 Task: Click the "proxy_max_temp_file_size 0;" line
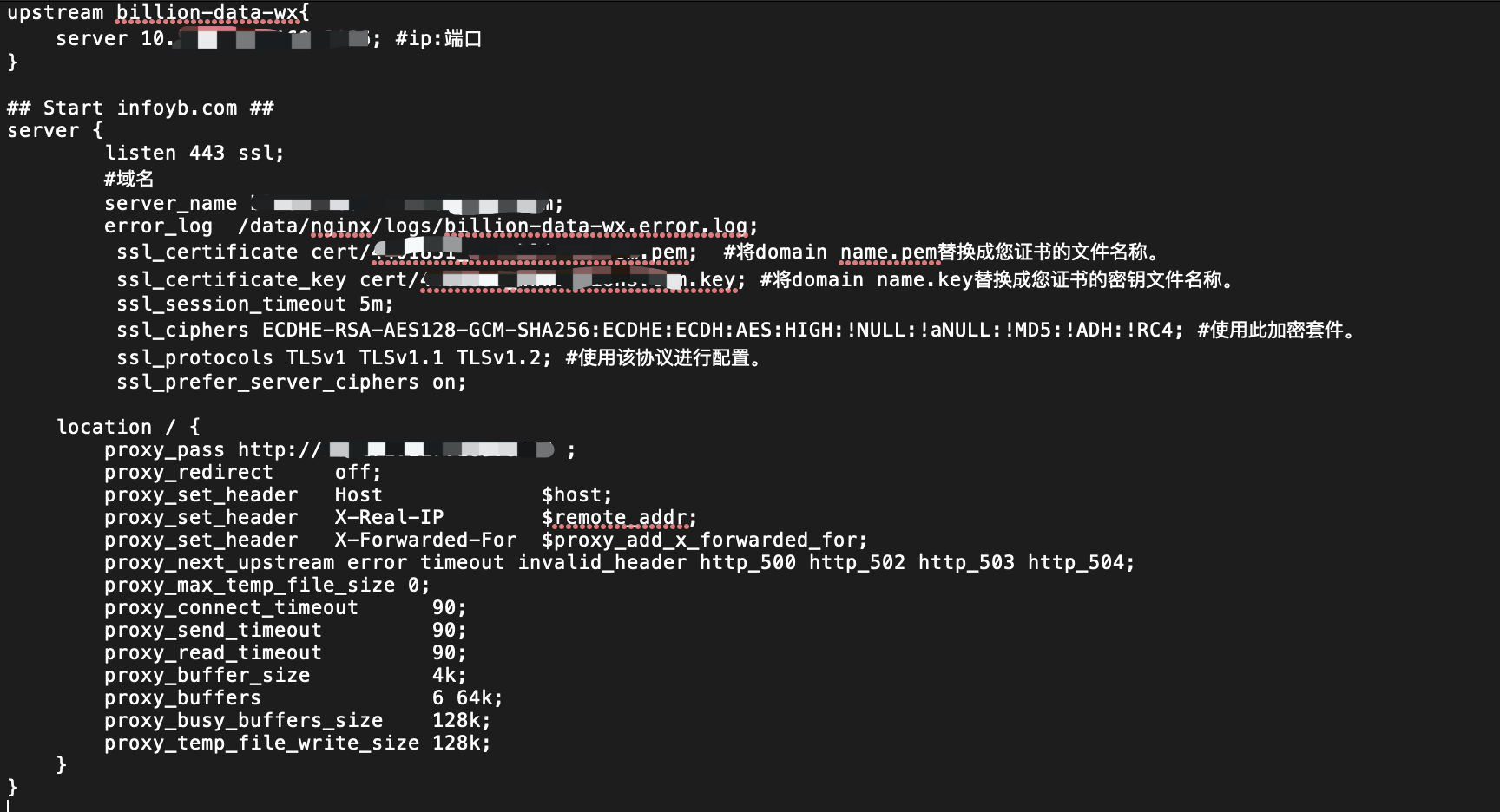[266, 585]
